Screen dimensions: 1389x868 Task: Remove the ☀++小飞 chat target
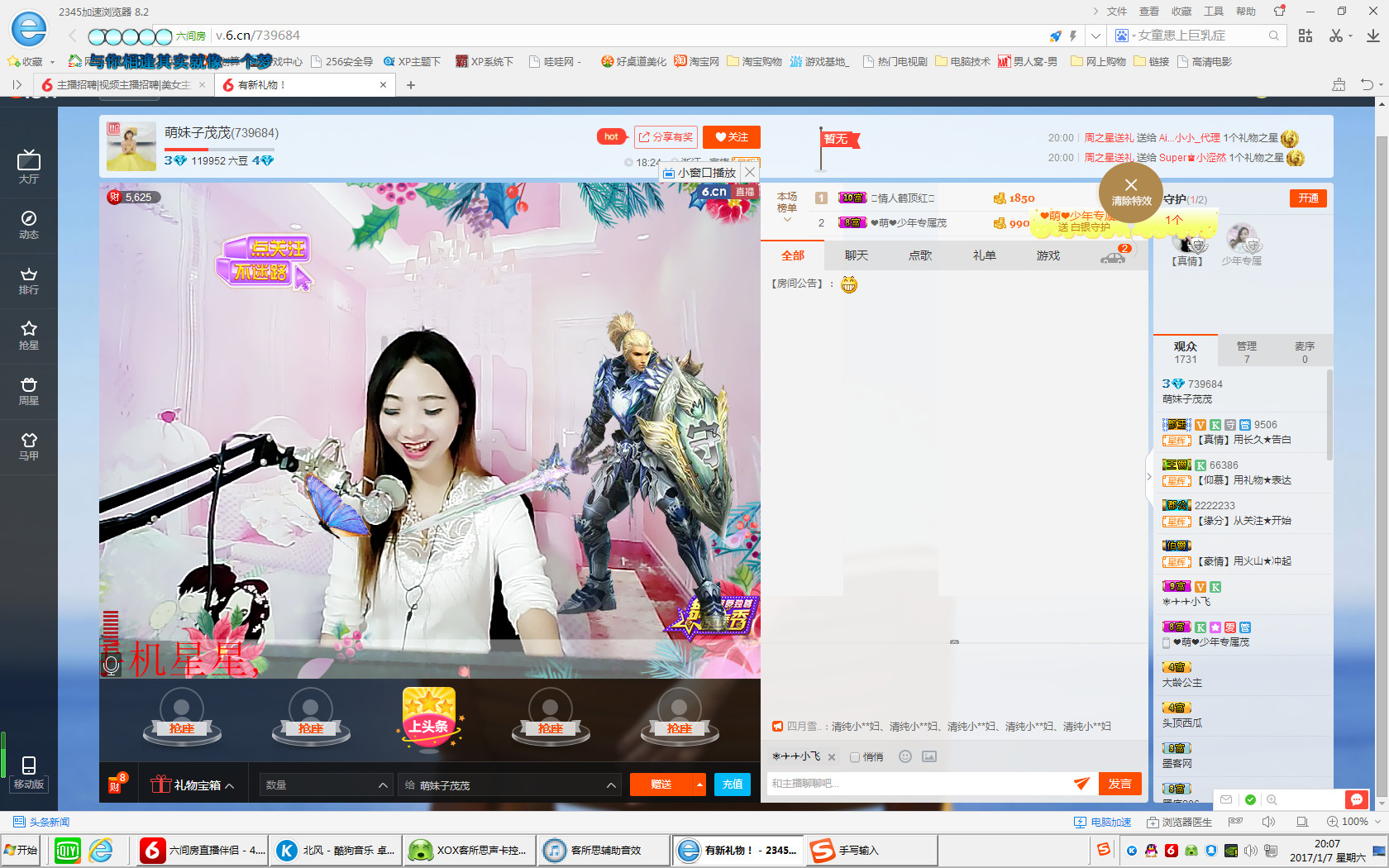pyautogui.click(x=832, y=757)
